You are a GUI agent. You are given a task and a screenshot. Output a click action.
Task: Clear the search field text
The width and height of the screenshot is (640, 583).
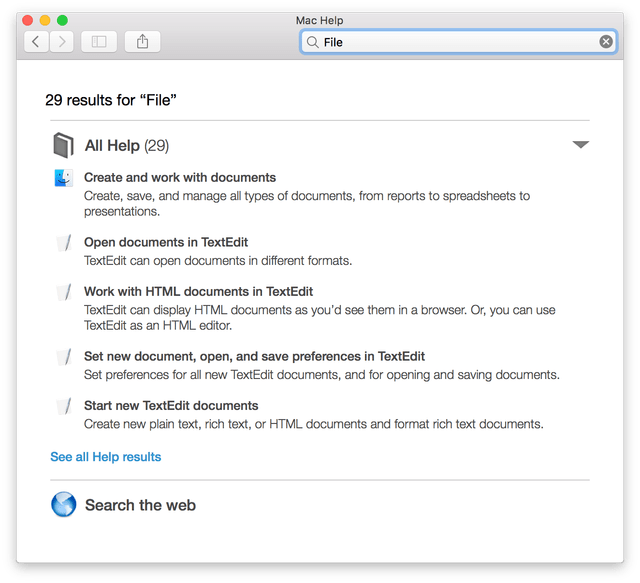click(x=606, y=42)
